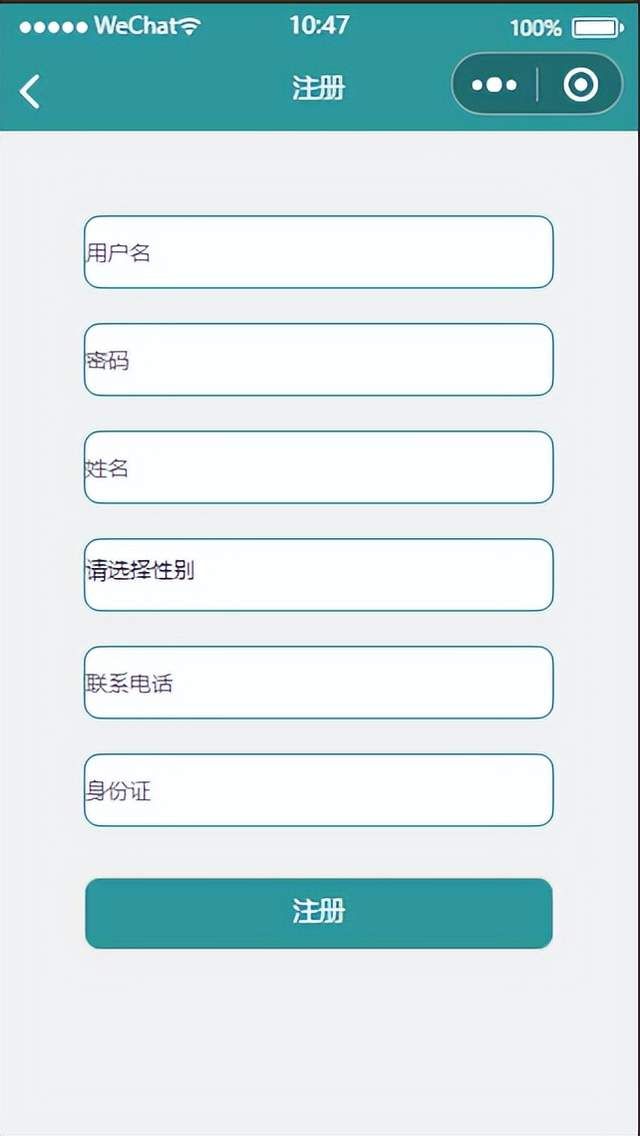
Task: Tap the 10:47 clock display
Action: click(319, 25)
